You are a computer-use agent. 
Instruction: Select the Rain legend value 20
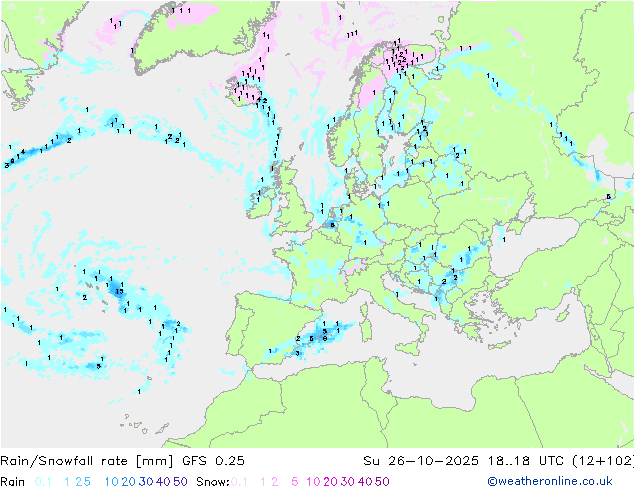(128, 482)
